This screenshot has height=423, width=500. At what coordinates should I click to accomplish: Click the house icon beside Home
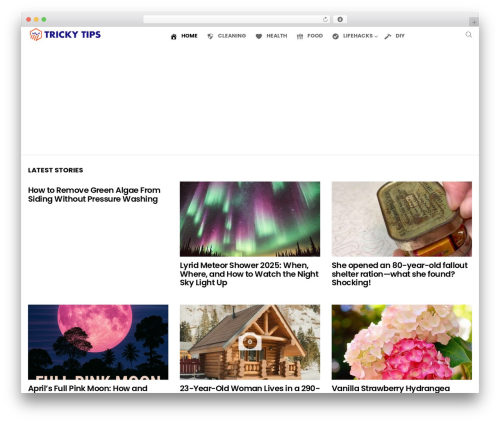pos(174,36)
